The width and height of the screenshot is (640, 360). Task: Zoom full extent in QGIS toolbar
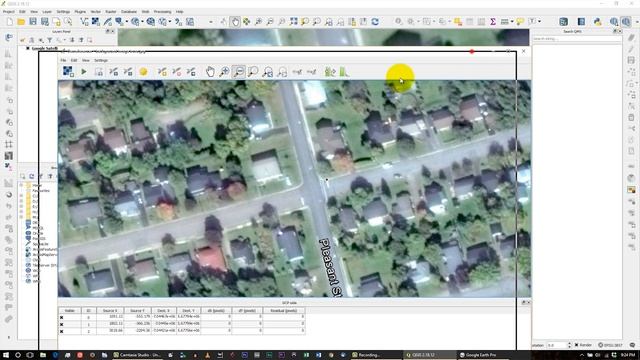[x=293, y=22]
